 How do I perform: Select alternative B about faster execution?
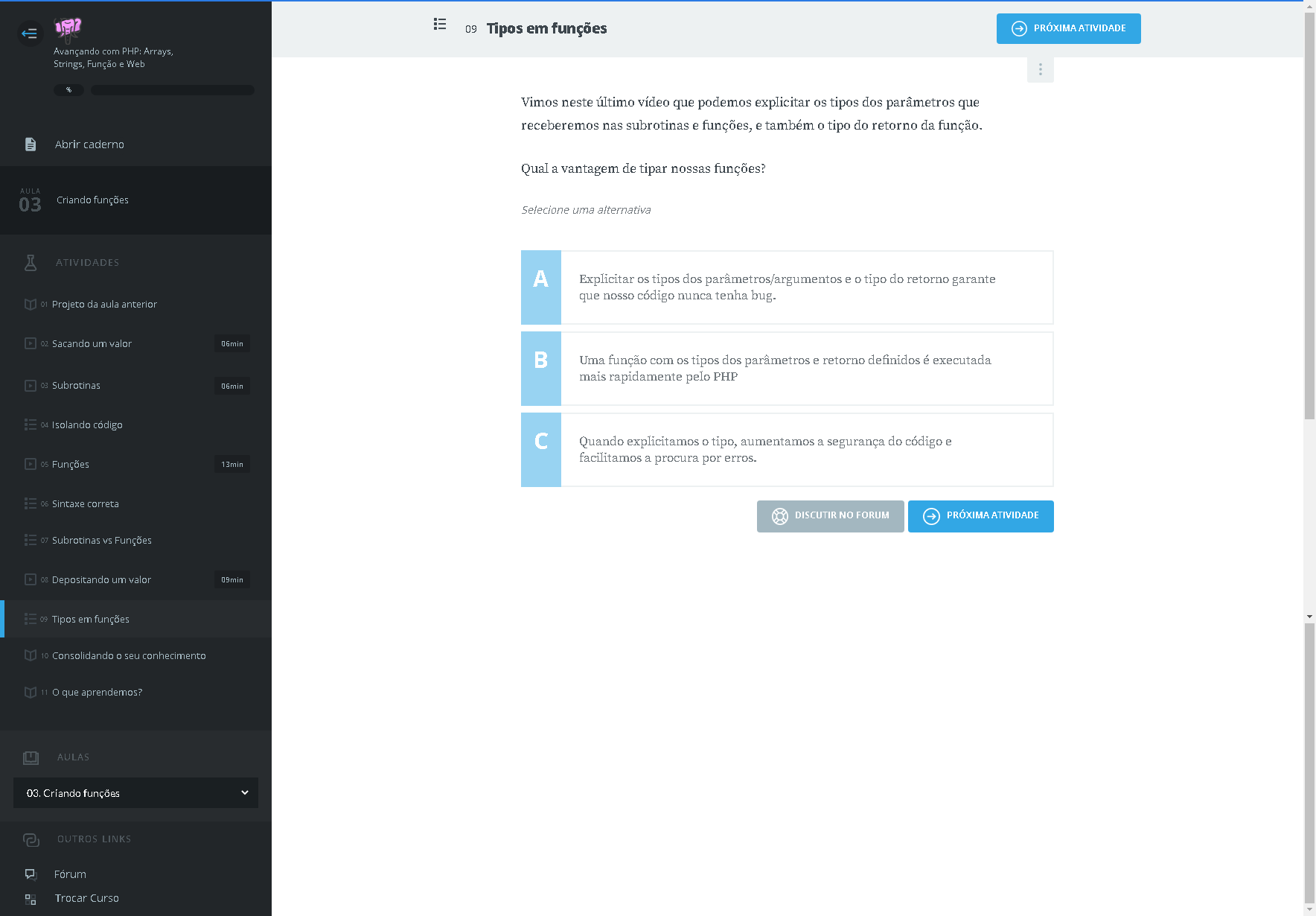787,369
